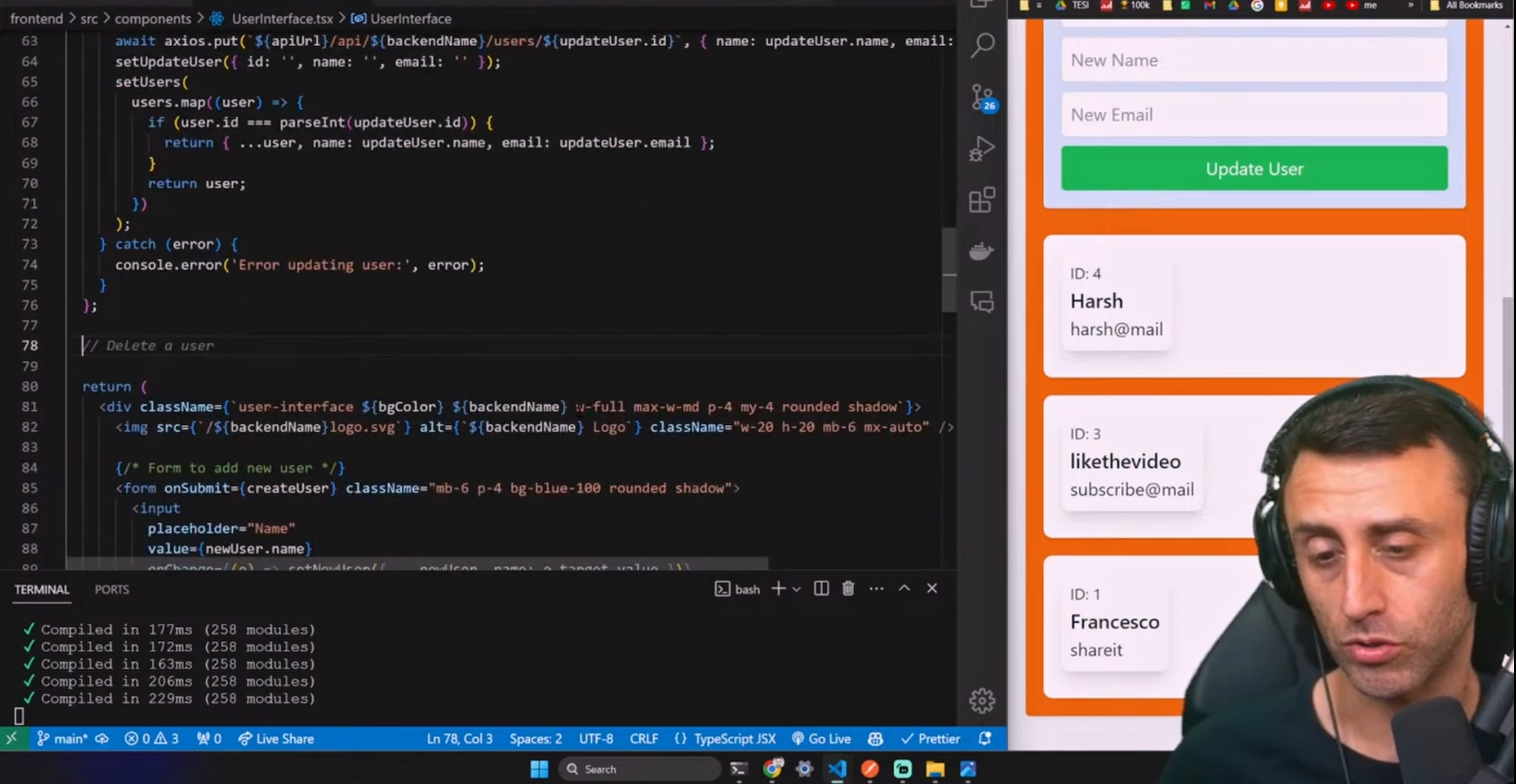The image size is (1516, 784).
Task: Open additional terminal actions with ellipsis menu
Action: 876,589
